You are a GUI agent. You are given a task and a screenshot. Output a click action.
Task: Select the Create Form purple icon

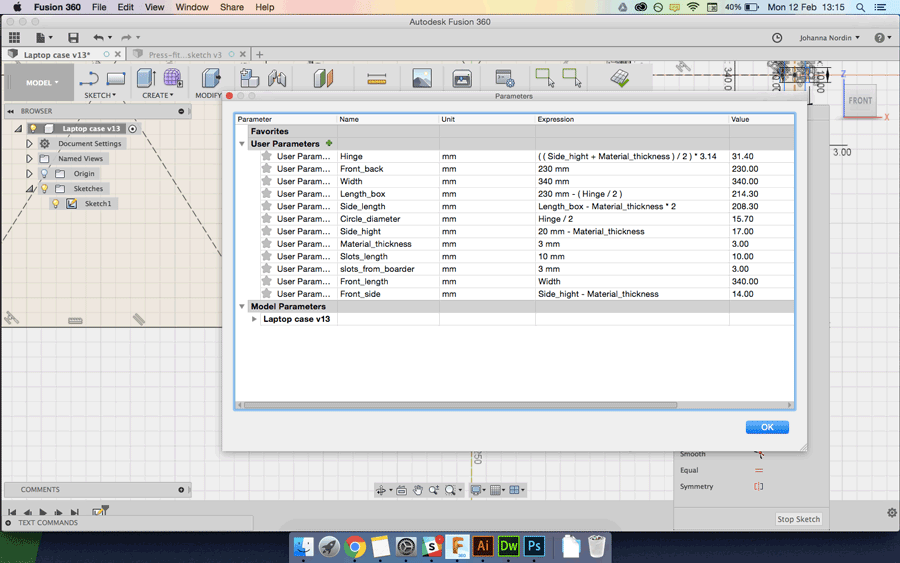click(x=173, y=79)
